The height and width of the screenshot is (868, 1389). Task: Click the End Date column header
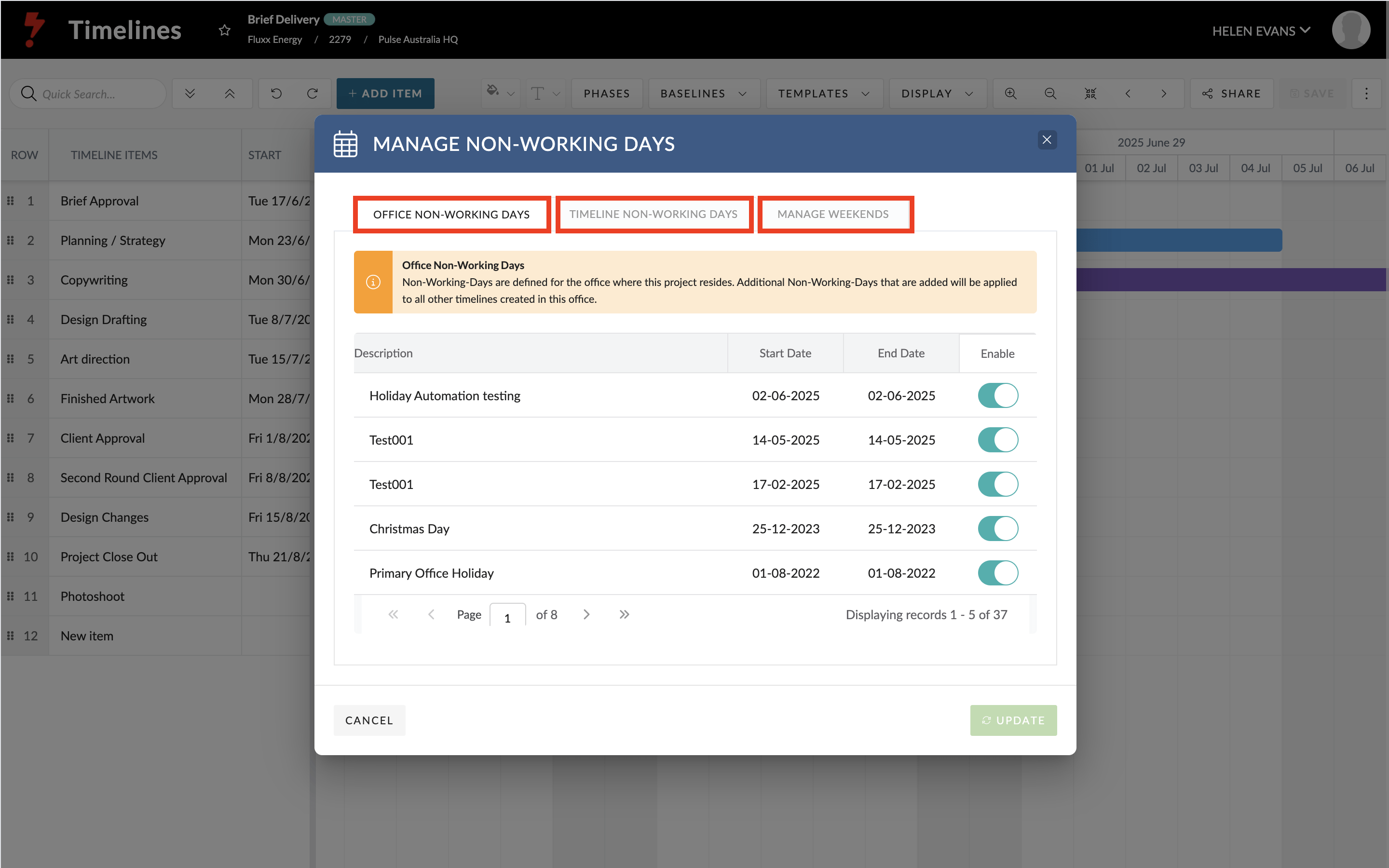pyautogui.click(x=901, y=353)
